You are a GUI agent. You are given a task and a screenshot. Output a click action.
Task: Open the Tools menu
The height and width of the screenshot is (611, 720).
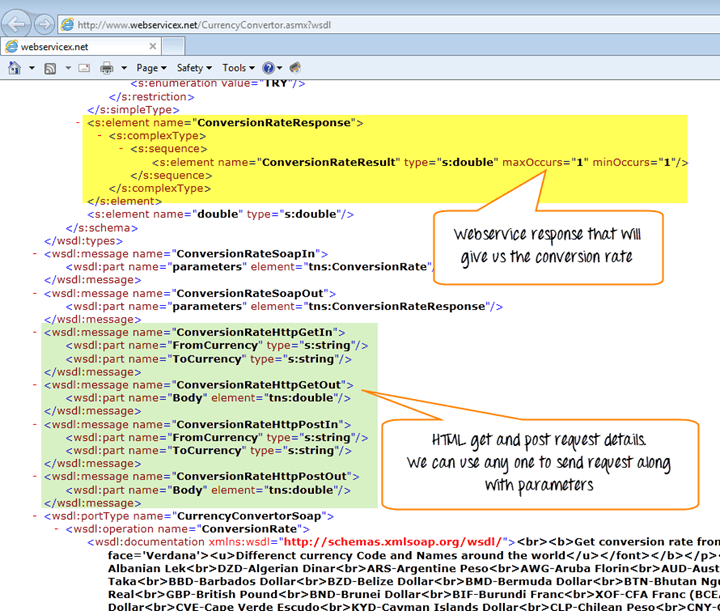coord(237,68)
